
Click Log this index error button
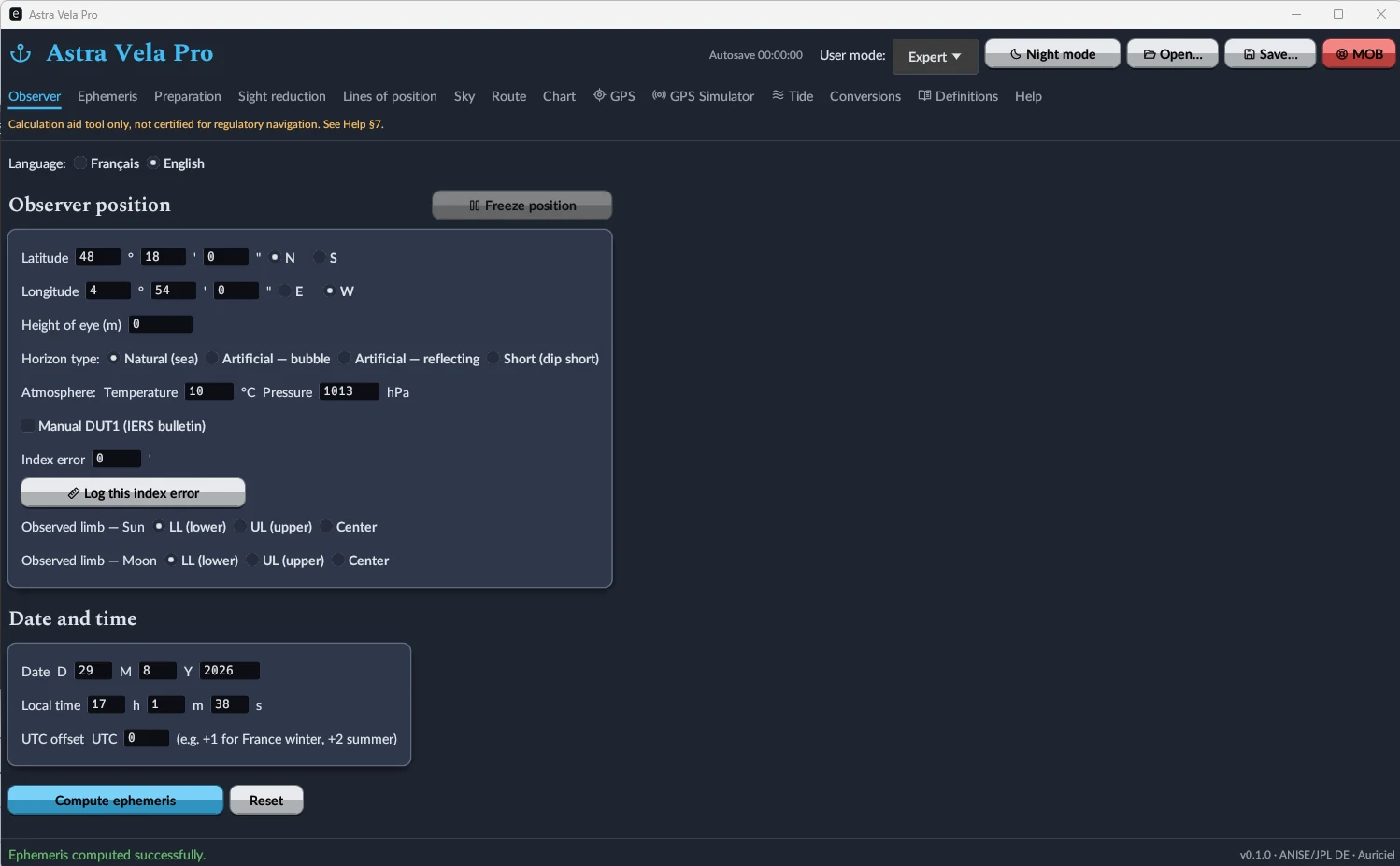coord(134,493)
